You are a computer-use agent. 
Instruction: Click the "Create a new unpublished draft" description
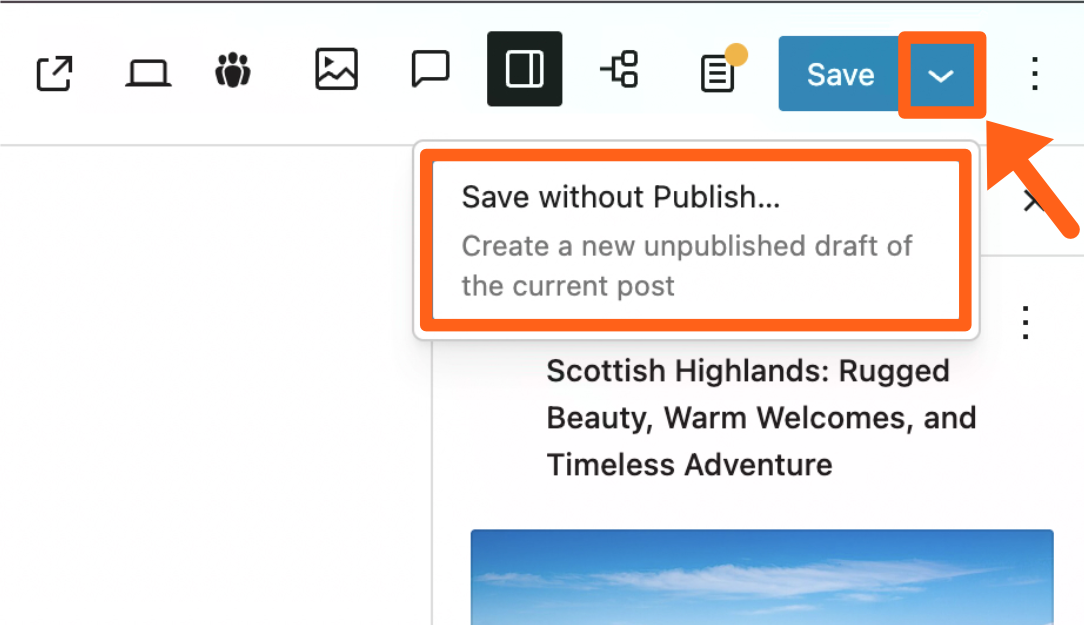686,266
